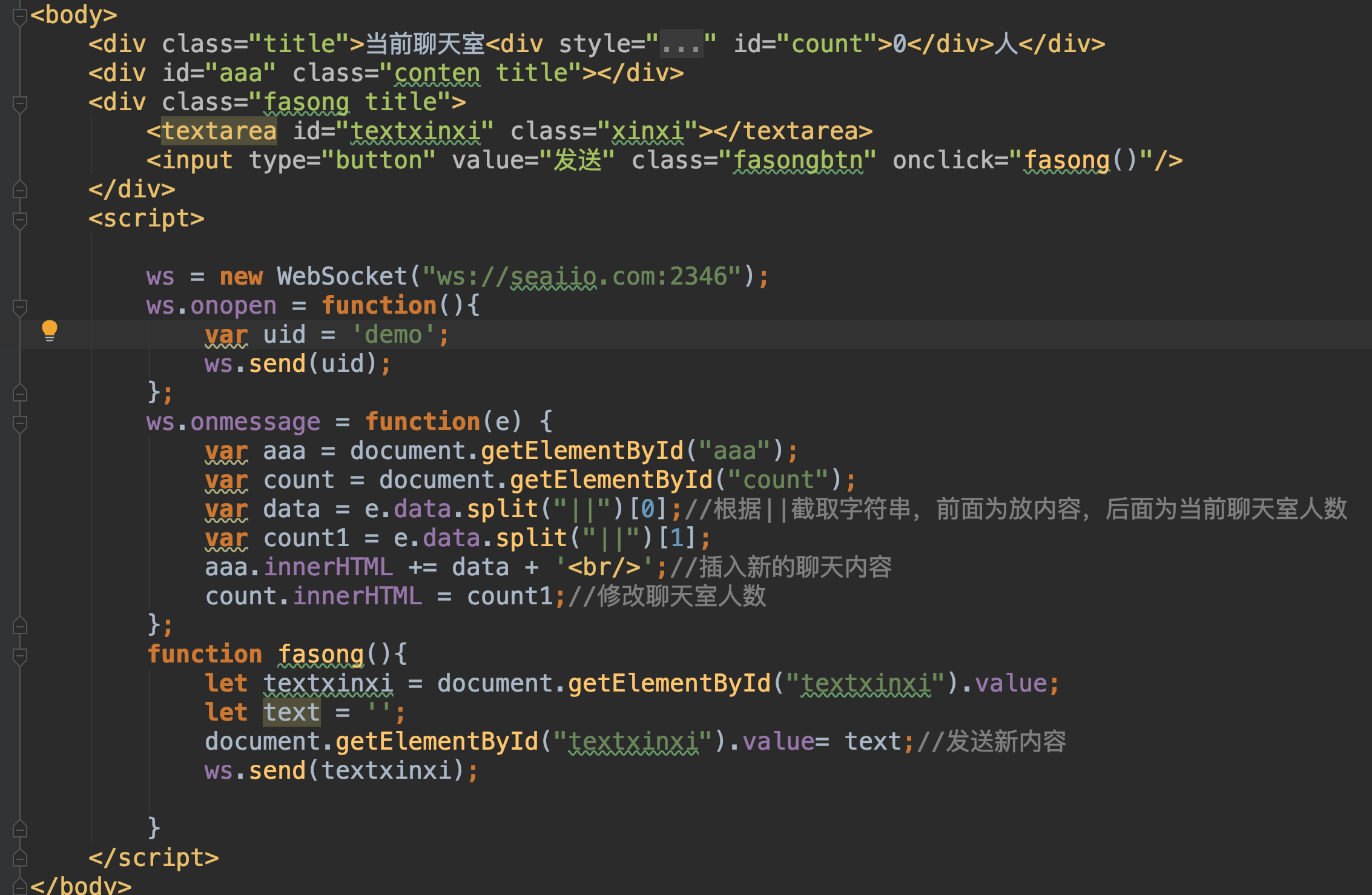The image size is (1372, 895).
Task: Collapse function fasong using gutter marker
Action: pos(19,656)
